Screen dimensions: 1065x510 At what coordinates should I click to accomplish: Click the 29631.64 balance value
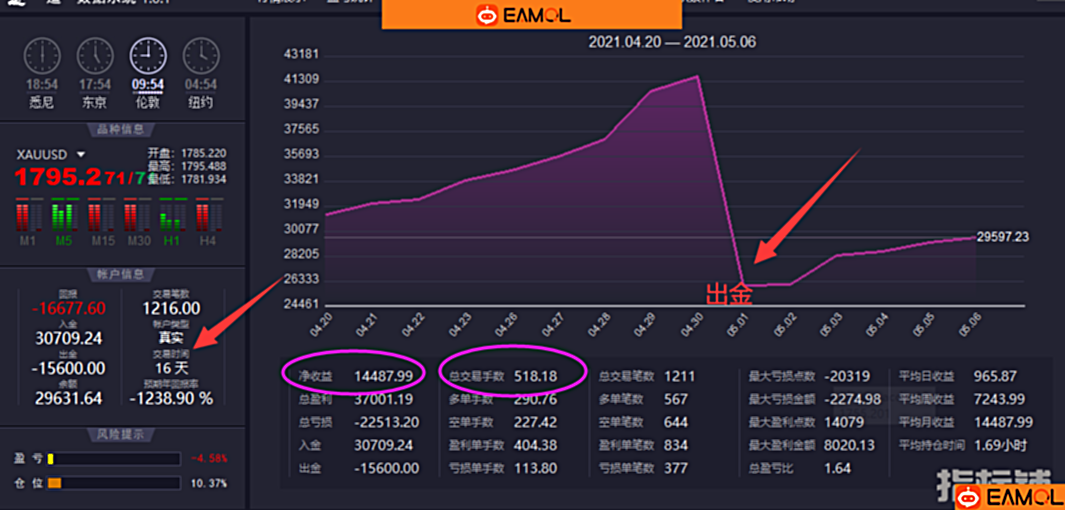click(69, 399)
